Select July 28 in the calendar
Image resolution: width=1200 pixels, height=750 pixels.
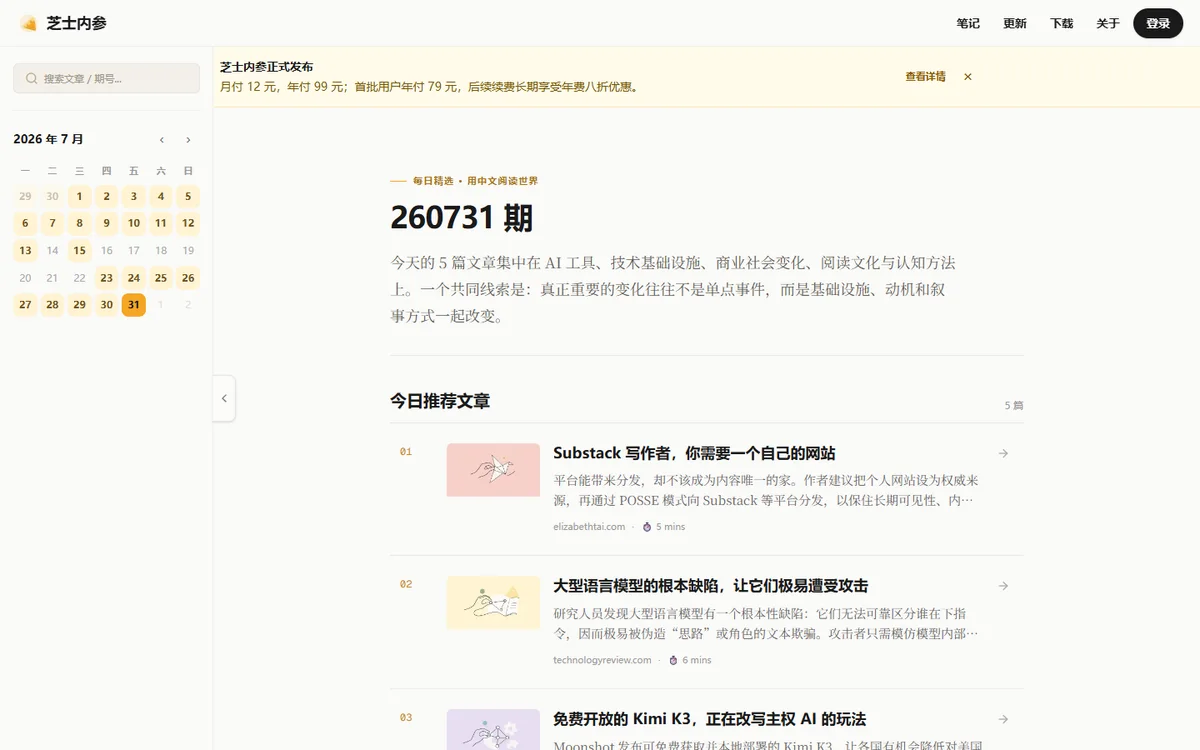click(x=52, y=305)
